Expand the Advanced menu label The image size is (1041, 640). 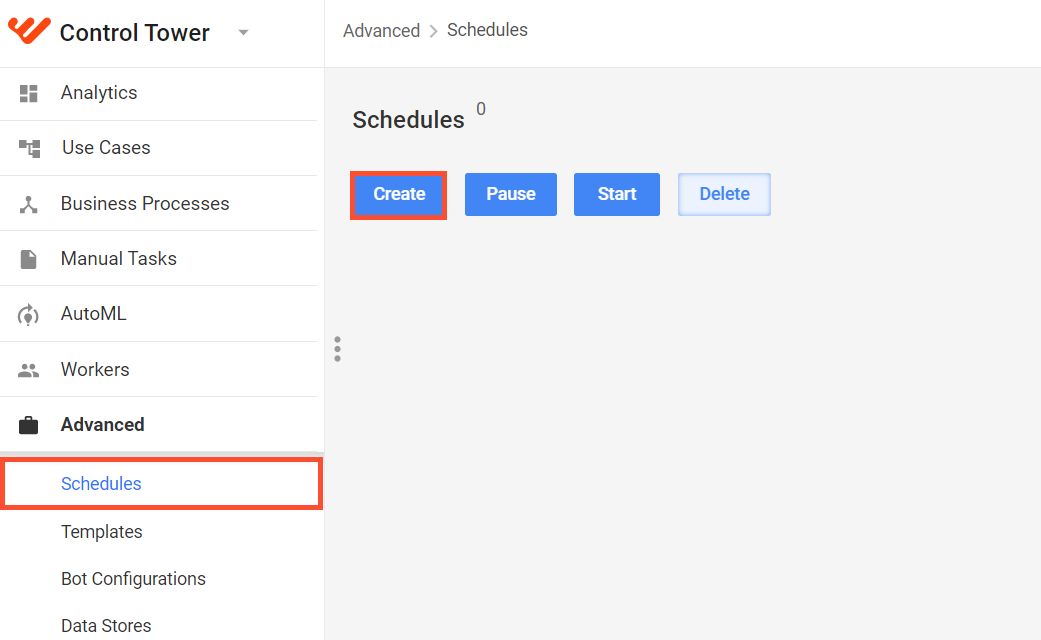tap(103, 425)
